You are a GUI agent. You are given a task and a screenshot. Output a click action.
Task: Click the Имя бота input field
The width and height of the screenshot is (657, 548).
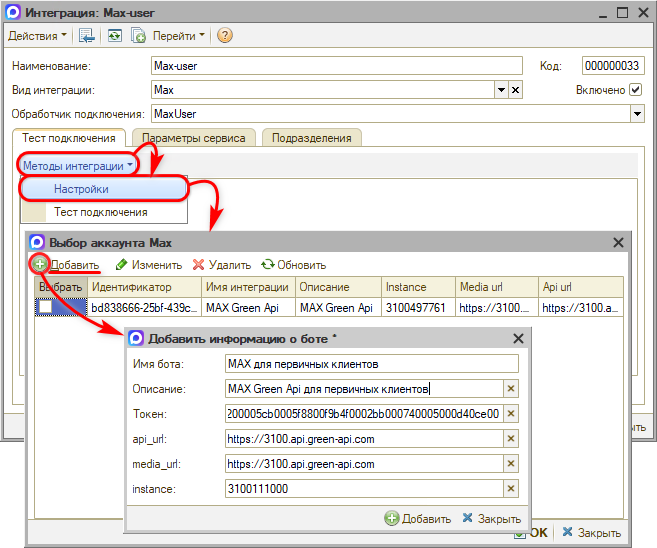pos(372,364)
